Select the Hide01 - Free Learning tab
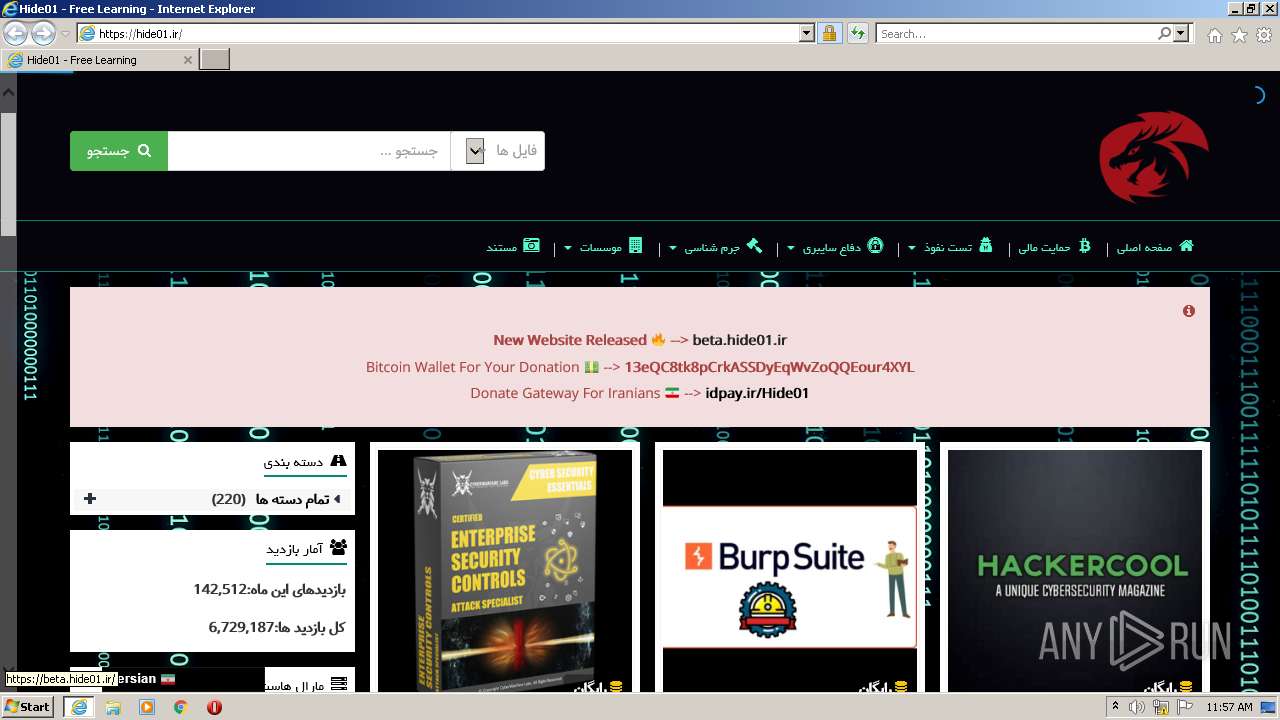The height and width of the screenshot is (720, 1280). click(x=99, y=60)
